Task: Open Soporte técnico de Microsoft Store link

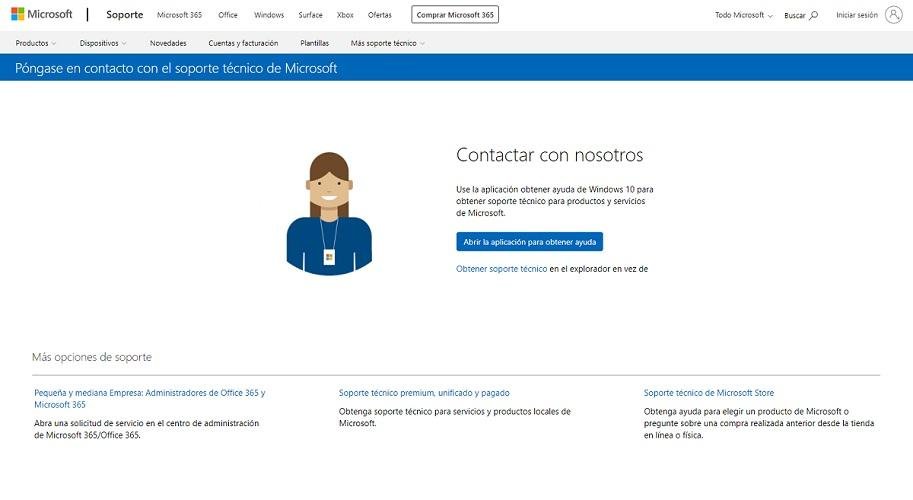Action: [709, 393]
